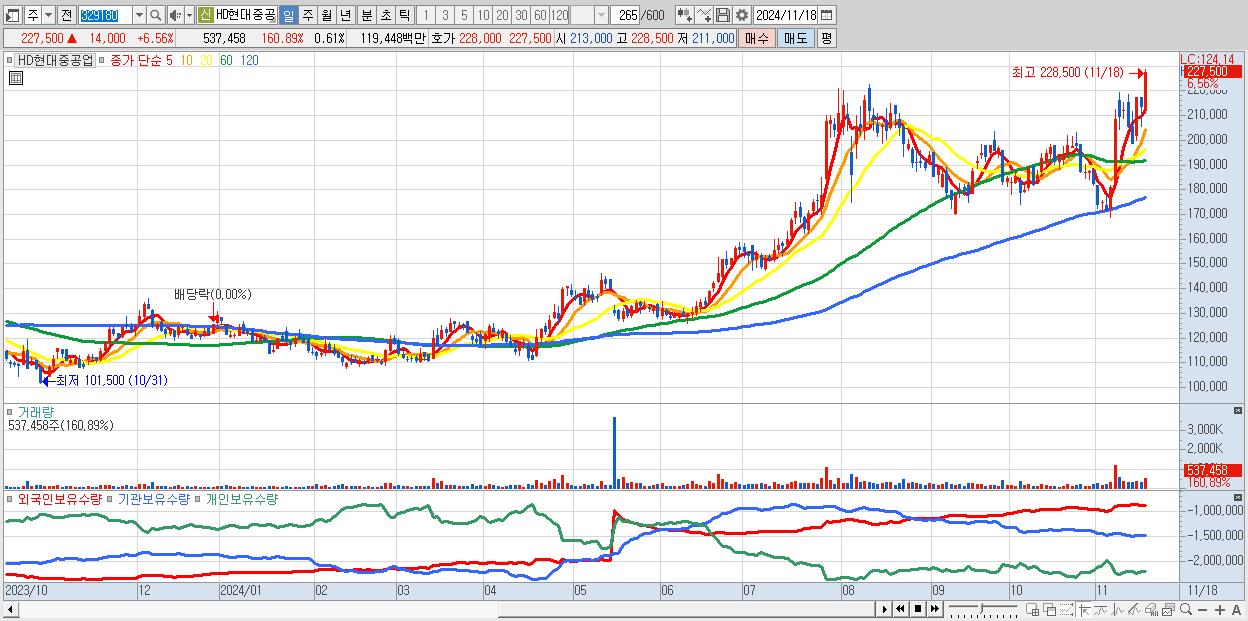The image size is (1248, 621).
Task: Toggle the 전 button in toolbar
Action: click(x=66, y=15)
